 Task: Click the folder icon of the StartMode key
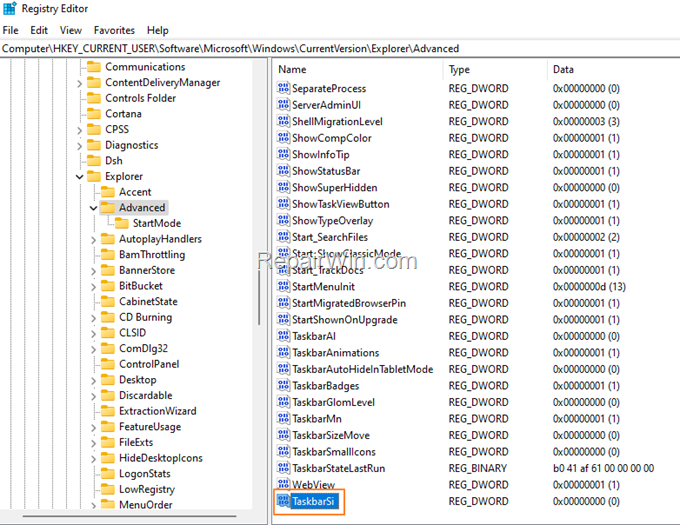tap(121, 223)
